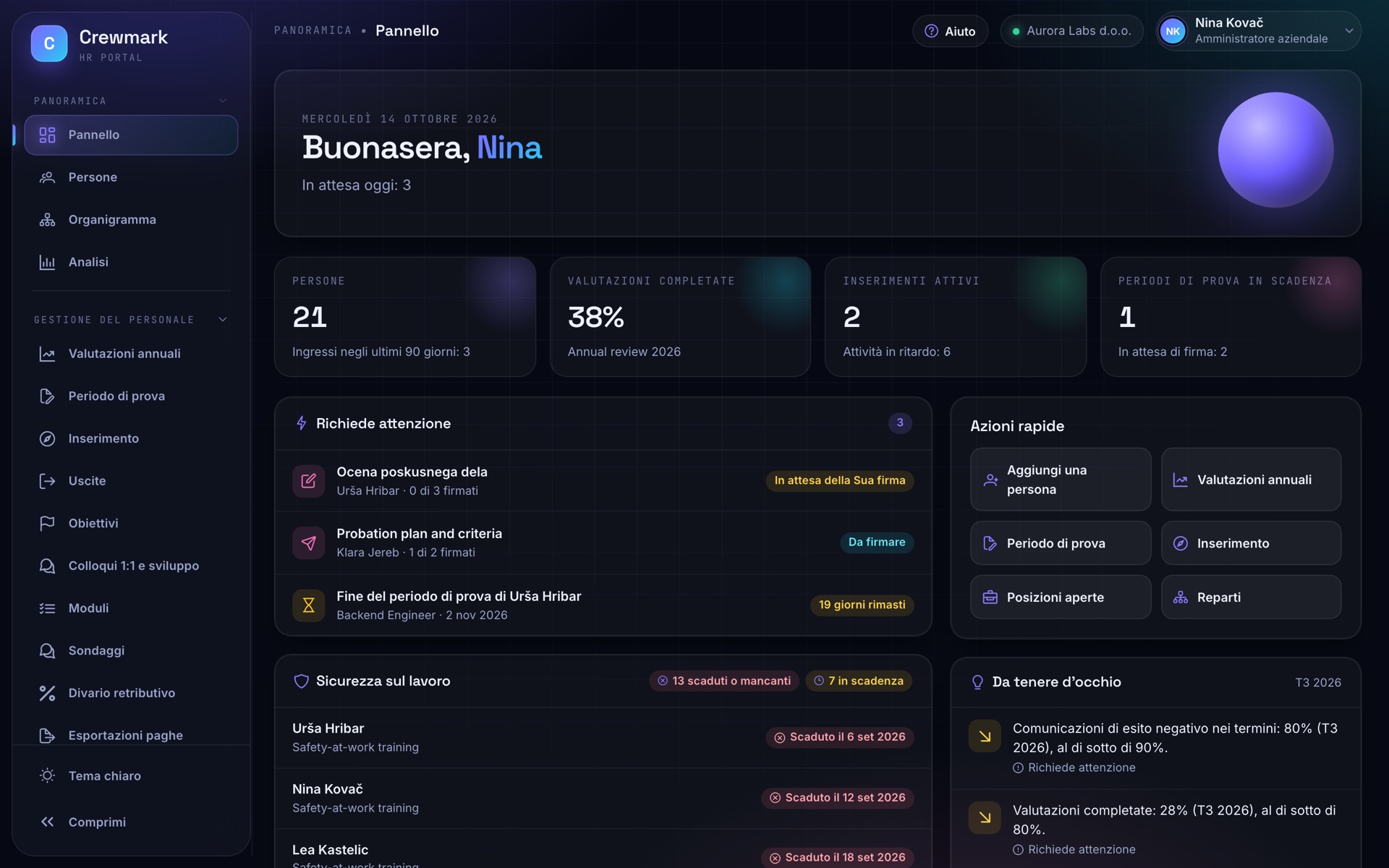Click the Valutazioni annuali quick action button

1251,480
